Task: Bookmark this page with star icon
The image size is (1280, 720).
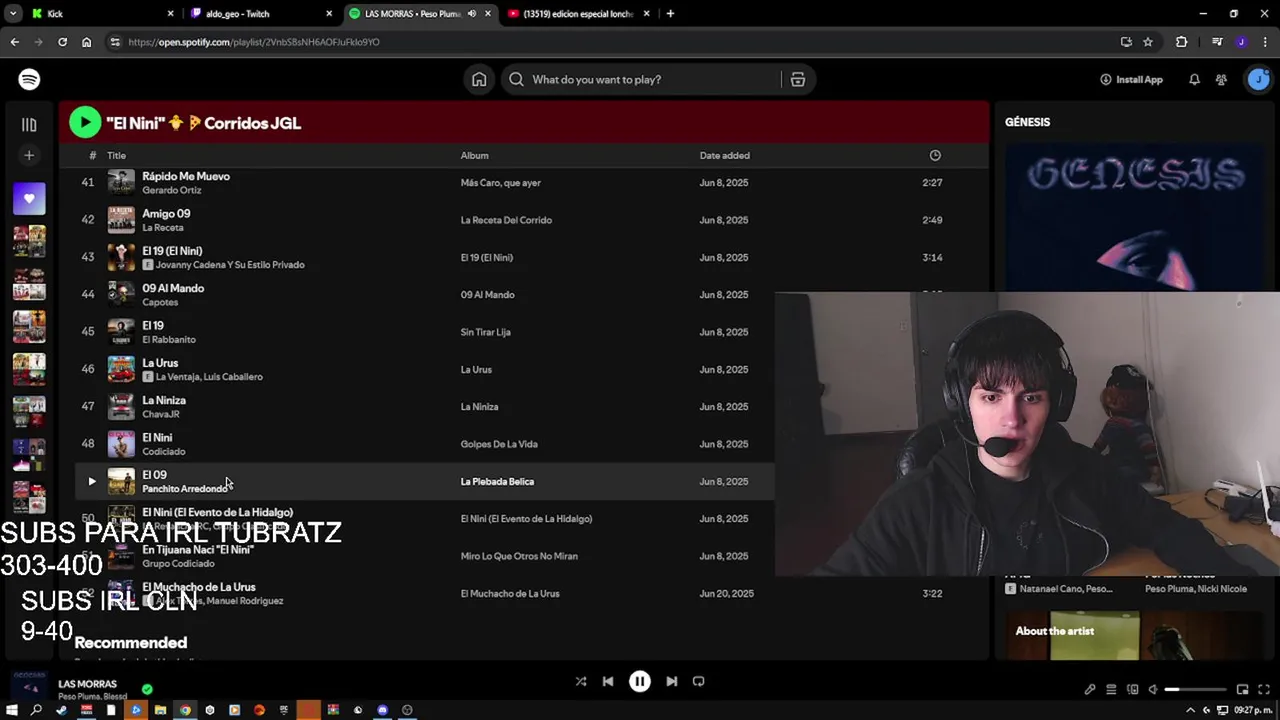Action: [x=1148, y=42]
